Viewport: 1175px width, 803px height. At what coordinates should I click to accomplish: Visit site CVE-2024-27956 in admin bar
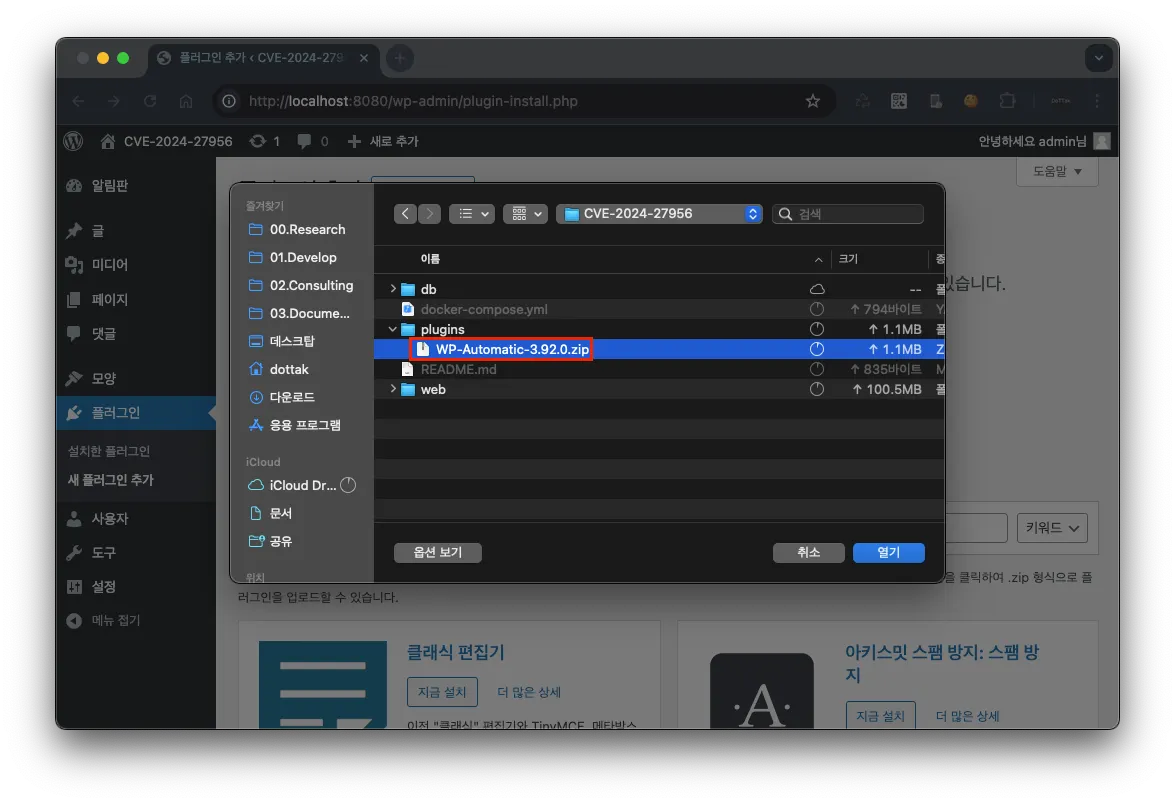pos(166,141)
